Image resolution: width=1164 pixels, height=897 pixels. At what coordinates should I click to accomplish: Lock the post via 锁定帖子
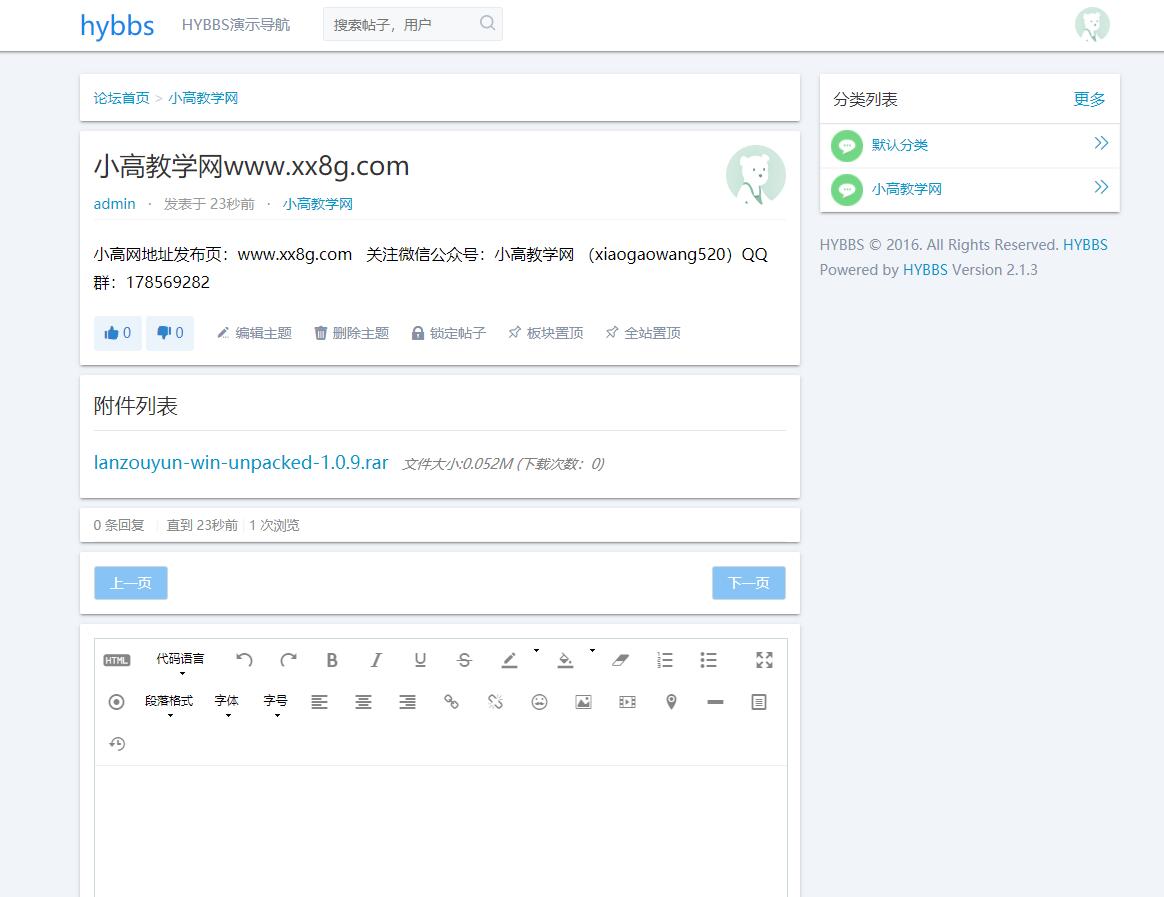[449, 333]
